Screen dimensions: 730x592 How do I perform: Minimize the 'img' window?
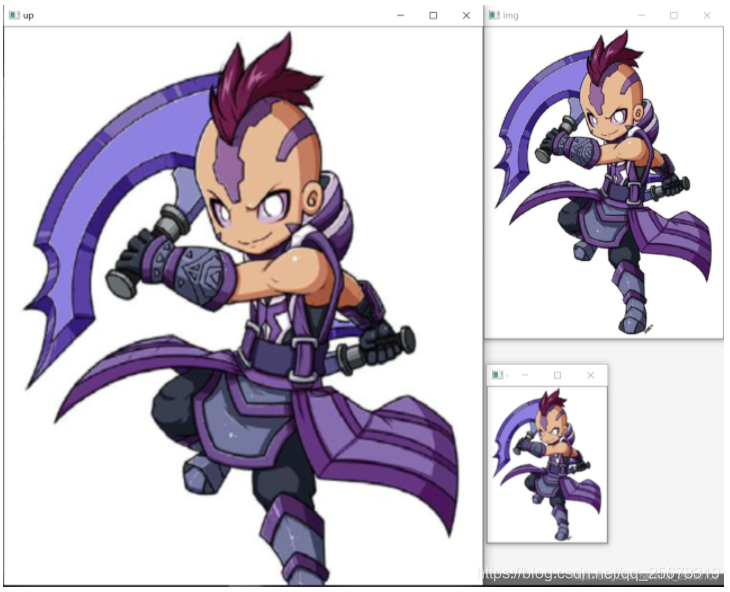(x=641, y=15)
